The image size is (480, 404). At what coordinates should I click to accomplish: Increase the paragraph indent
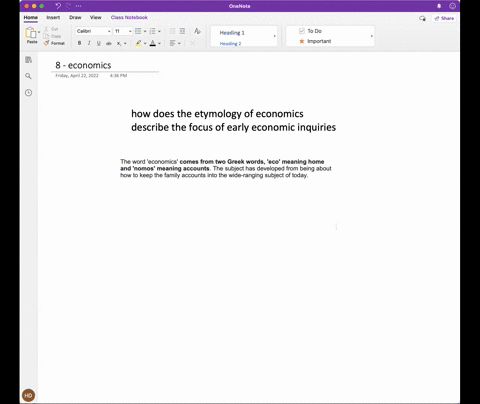[182, 31]
